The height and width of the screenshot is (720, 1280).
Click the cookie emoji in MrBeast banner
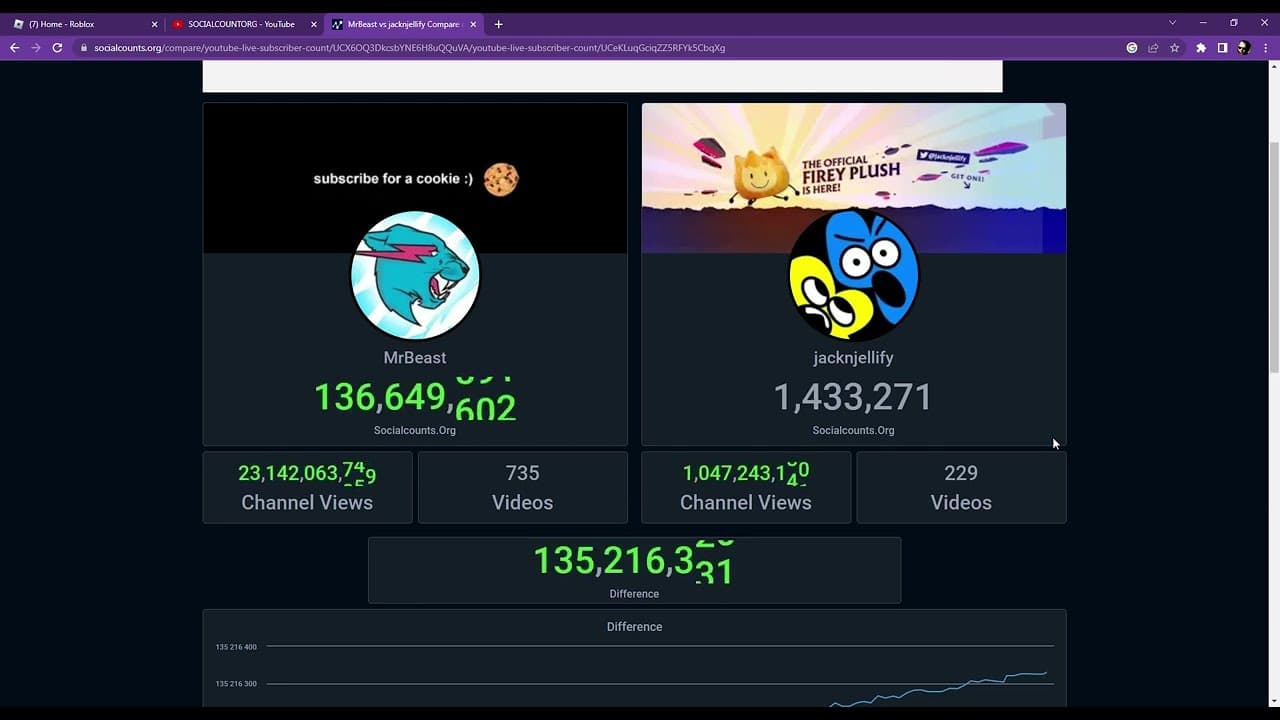pyautogui.click(x=501, y=179)
